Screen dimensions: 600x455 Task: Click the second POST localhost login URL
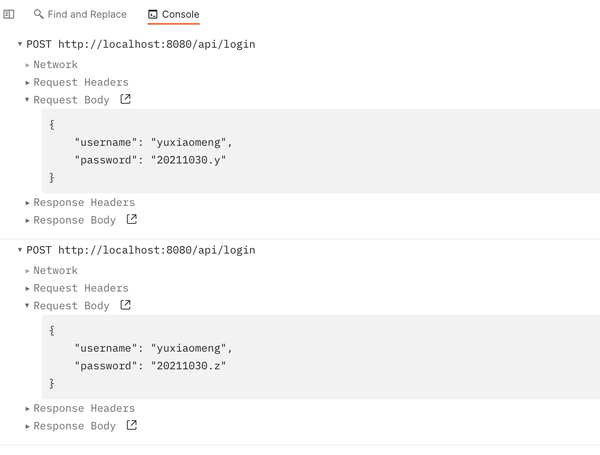[x=156, y=250]
